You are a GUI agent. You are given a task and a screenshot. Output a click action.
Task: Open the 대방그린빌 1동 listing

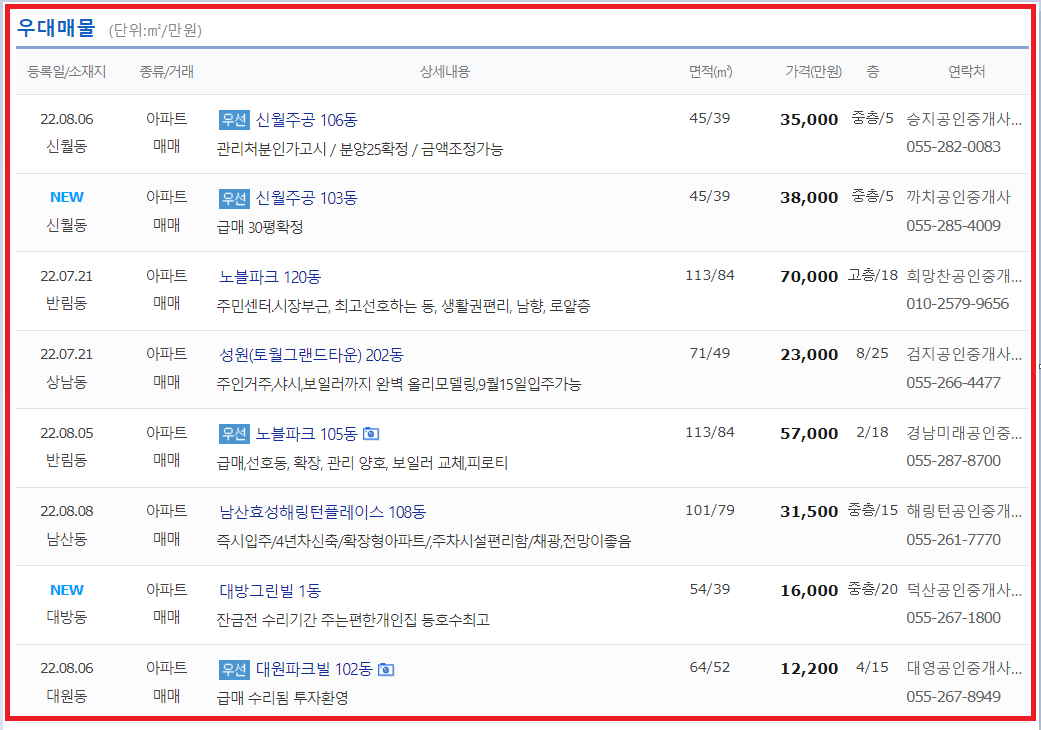[x=270, y=591]
